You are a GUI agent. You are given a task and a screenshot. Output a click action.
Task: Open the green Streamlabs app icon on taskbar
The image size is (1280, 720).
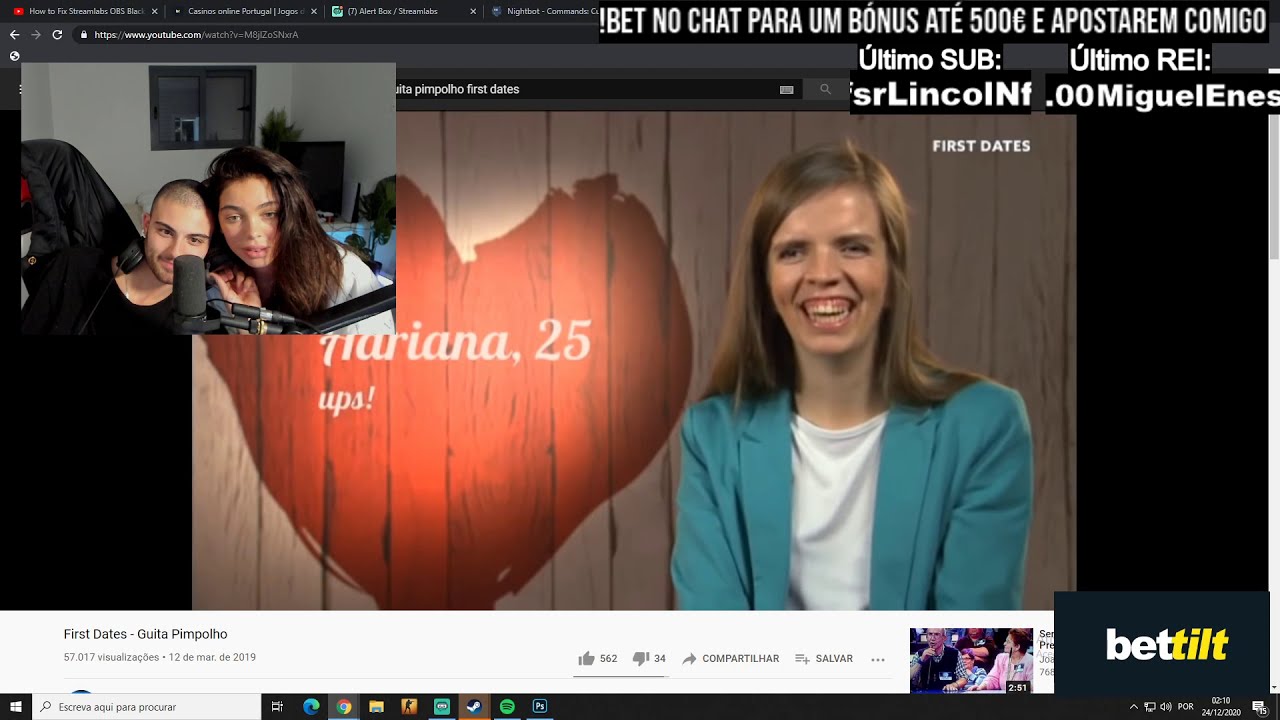point(442,707)
